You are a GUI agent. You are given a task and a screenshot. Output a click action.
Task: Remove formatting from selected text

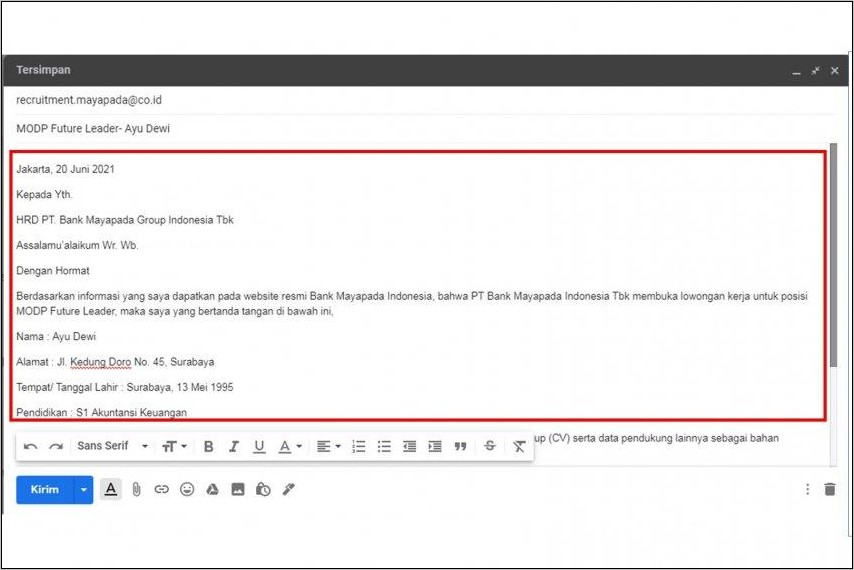point(519,446)
